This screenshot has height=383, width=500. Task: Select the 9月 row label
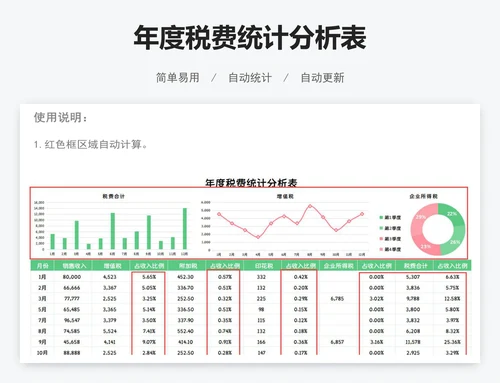(42, 342)
